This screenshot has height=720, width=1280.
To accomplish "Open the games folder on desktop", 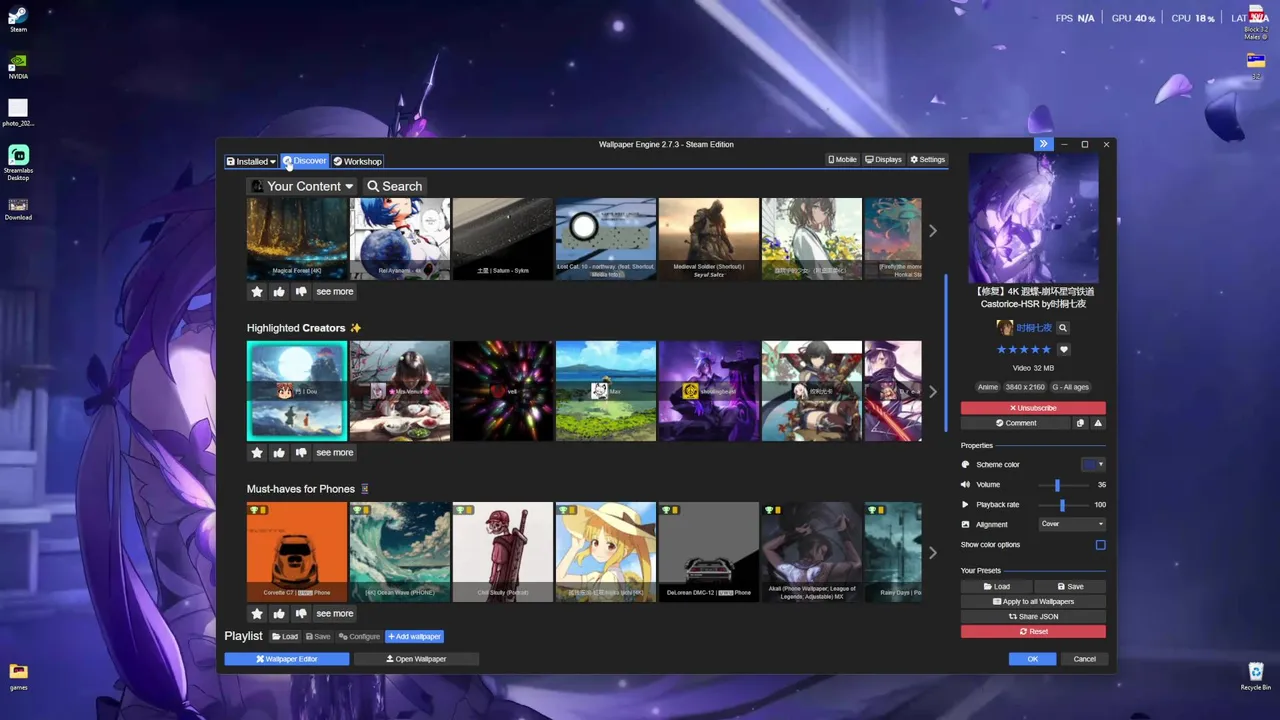I will pos(18,676).
